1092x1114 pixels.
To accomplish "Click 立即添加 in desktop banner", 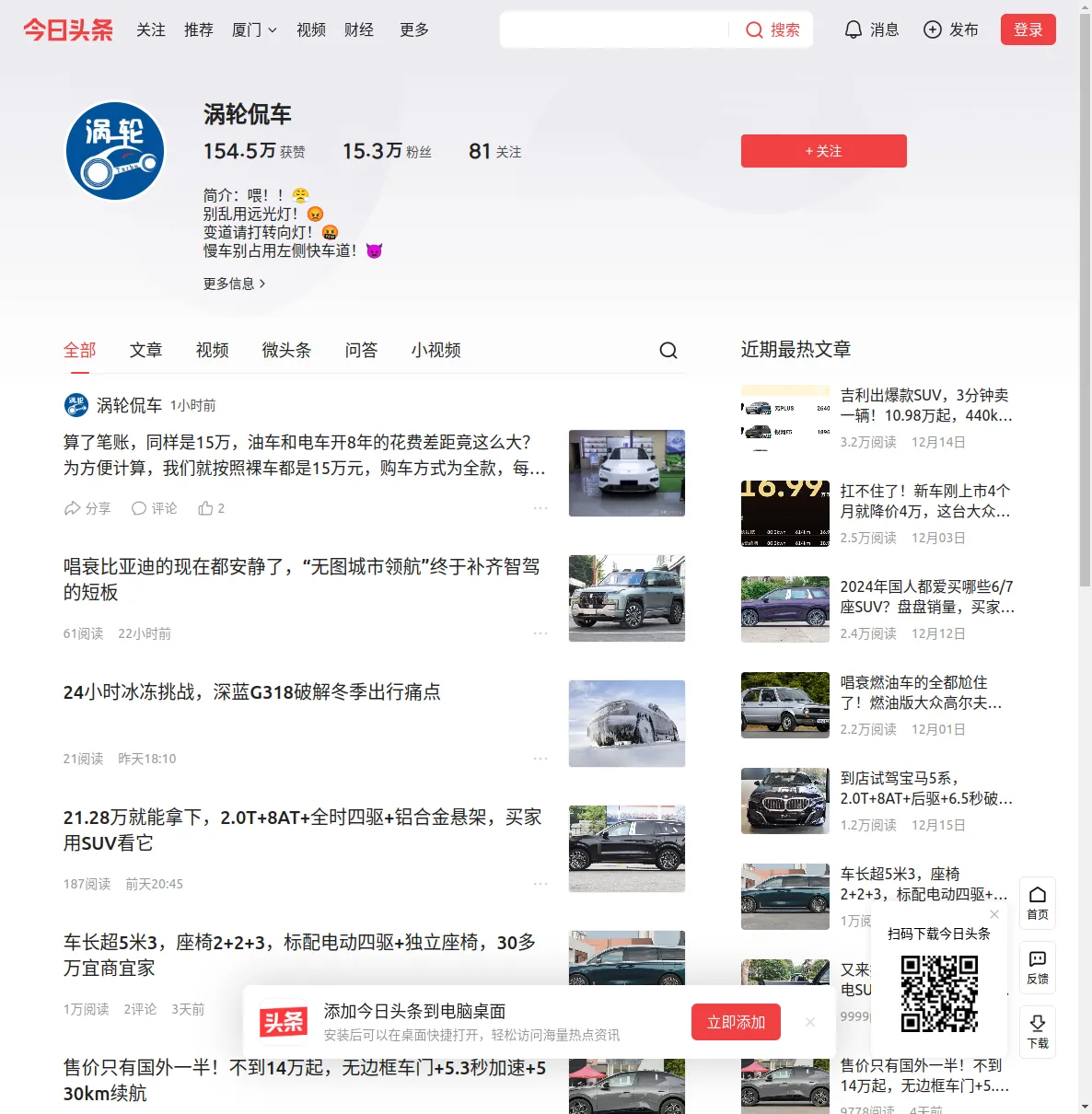I will pos(737,1022).
